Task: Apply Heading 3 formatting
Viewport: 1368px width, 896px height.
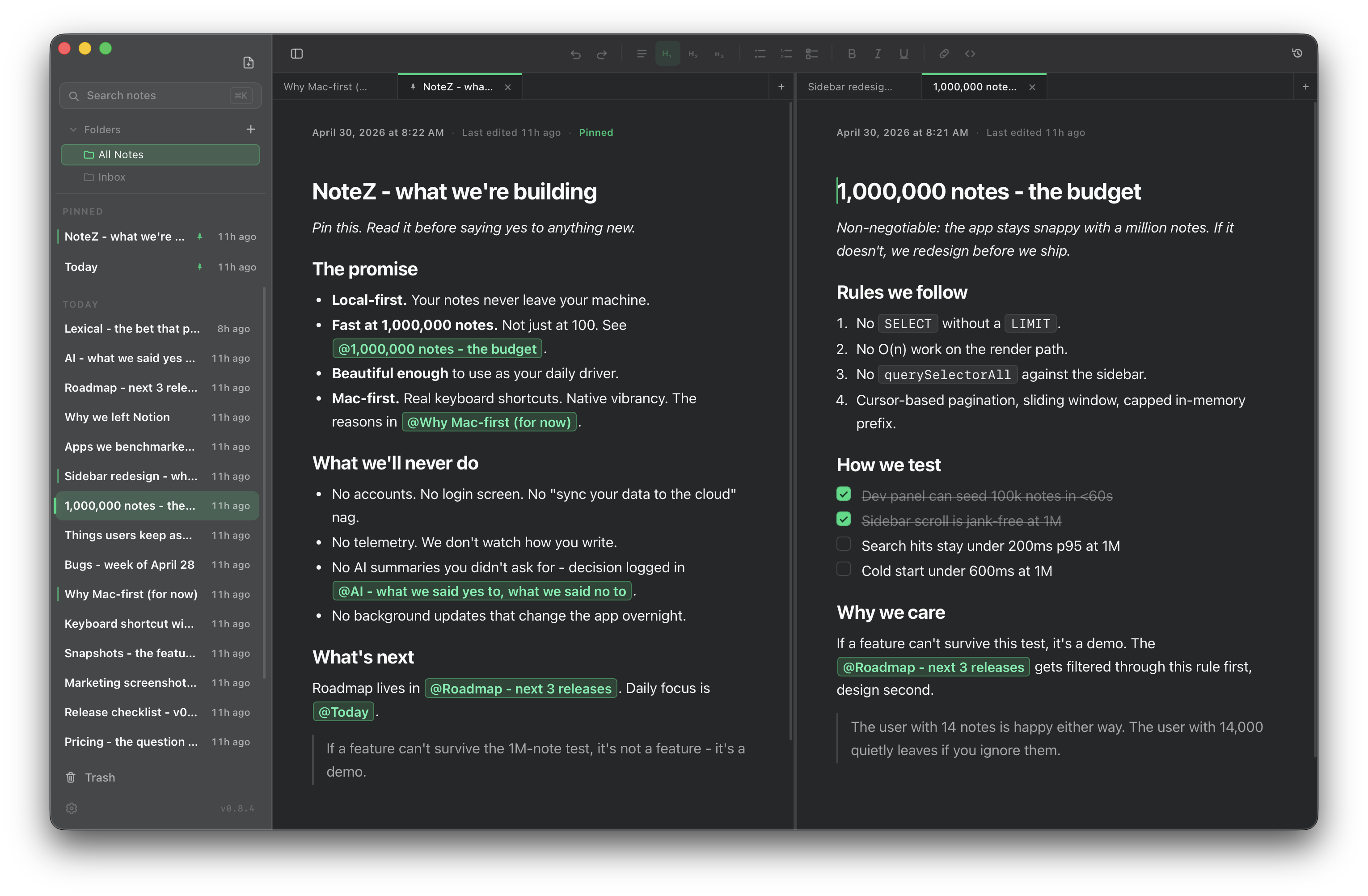Action: (x=719, y=54)
